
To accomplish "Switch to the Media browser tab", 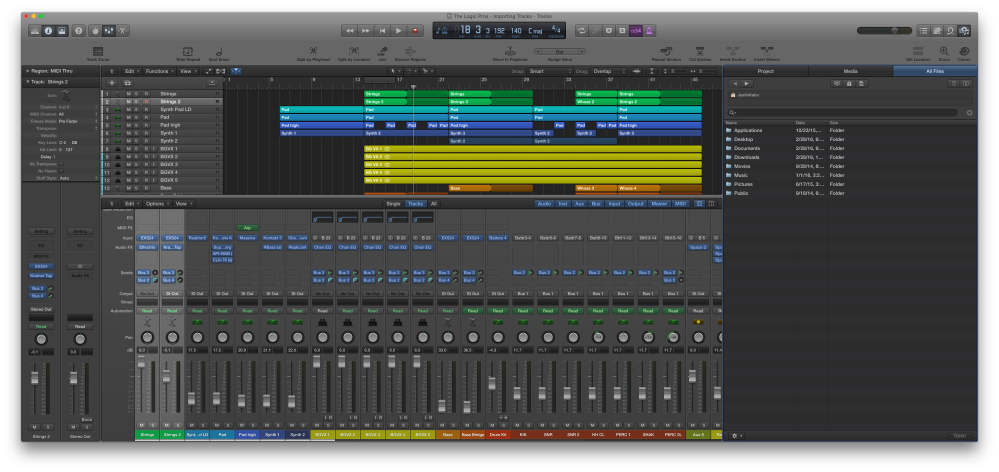I will coord(850,72).
